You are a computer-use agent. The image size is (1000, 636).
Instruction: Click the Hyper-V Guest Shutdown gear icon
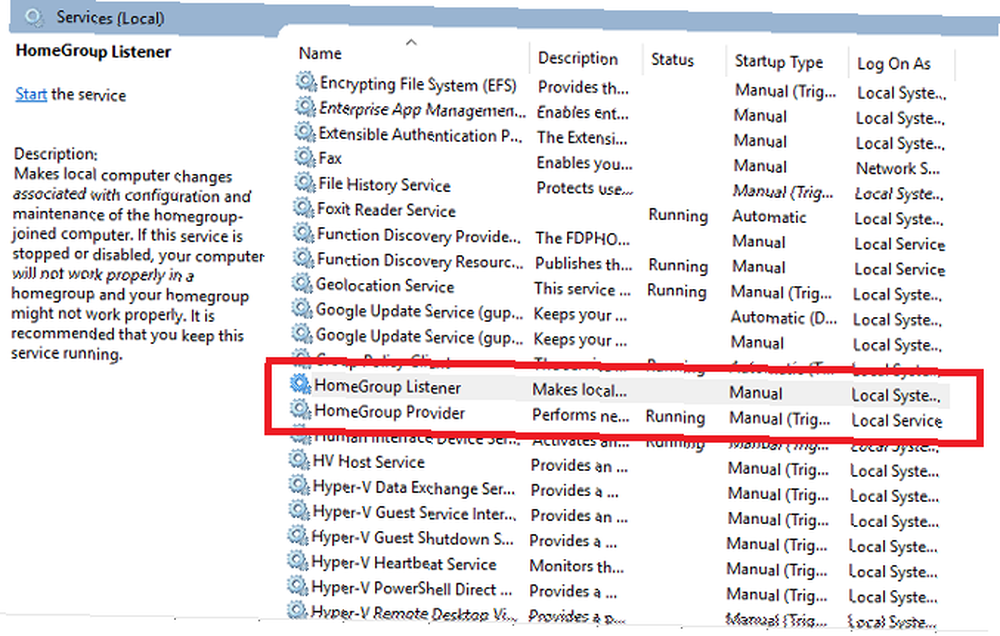click(x=298, y=536)
